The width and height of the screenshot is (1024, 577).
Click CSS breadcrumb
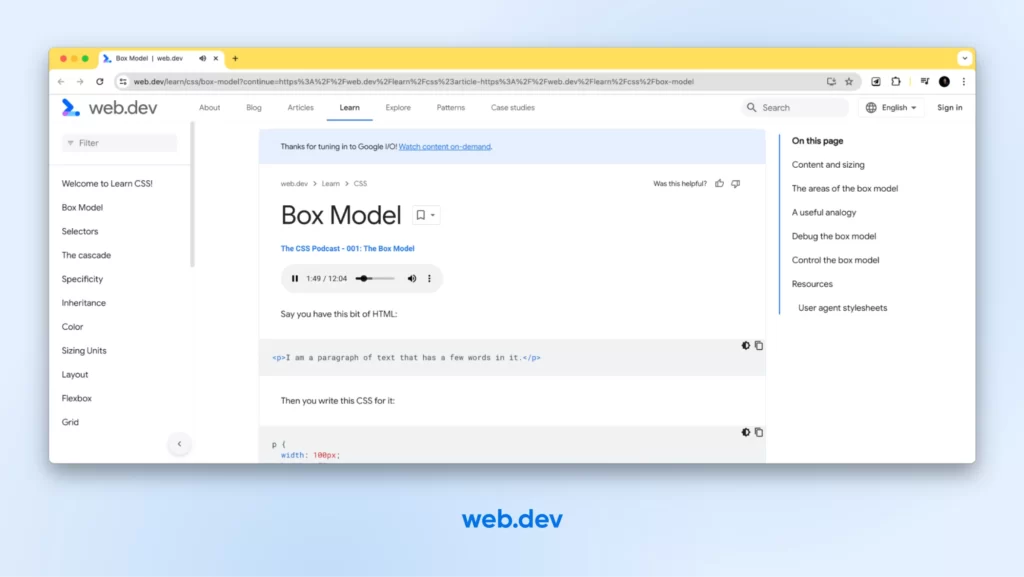tap(360, 183)
